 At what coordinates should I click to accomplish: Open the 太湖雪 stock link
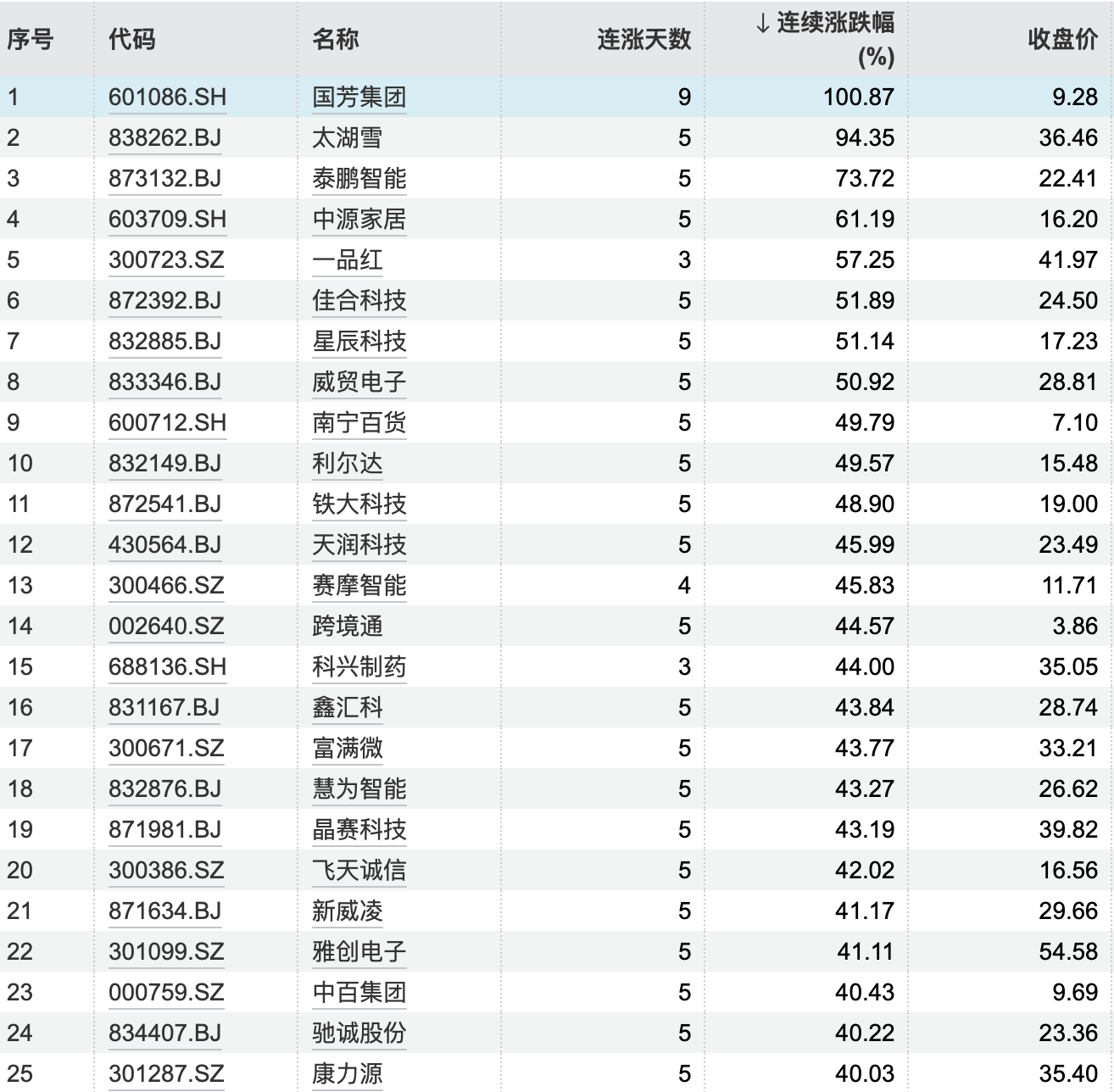tap(347, 138)
